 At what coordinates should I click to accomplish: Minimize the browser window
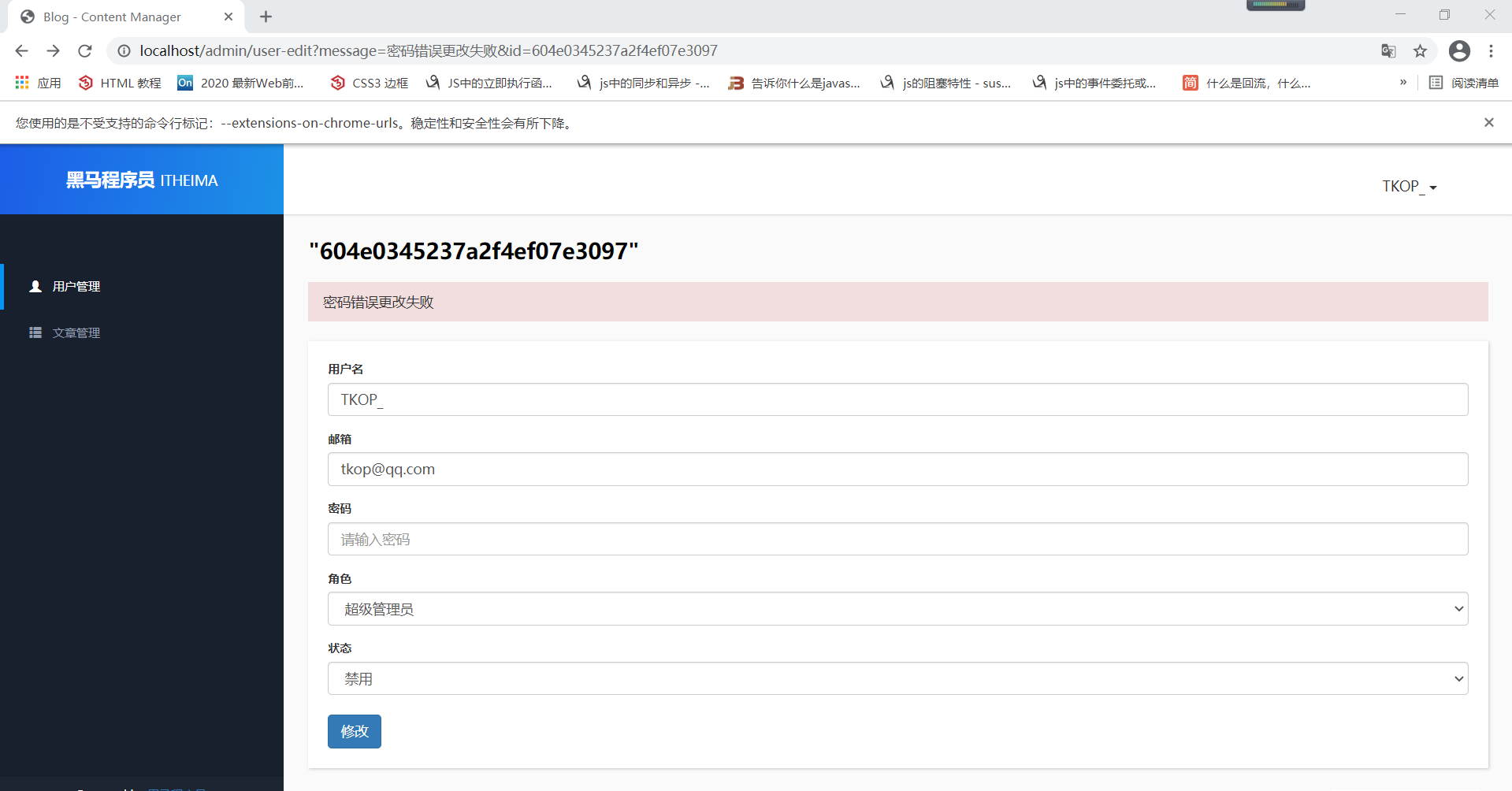pos(1400,14)
